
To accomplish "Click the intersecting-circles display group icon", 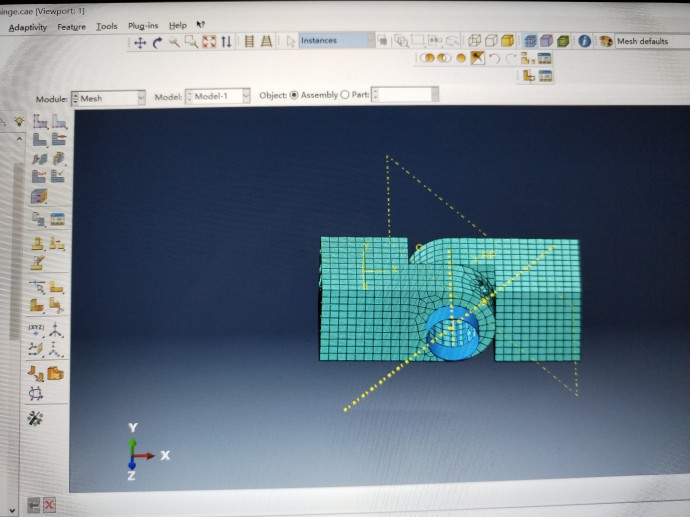I will click(444, 58).
